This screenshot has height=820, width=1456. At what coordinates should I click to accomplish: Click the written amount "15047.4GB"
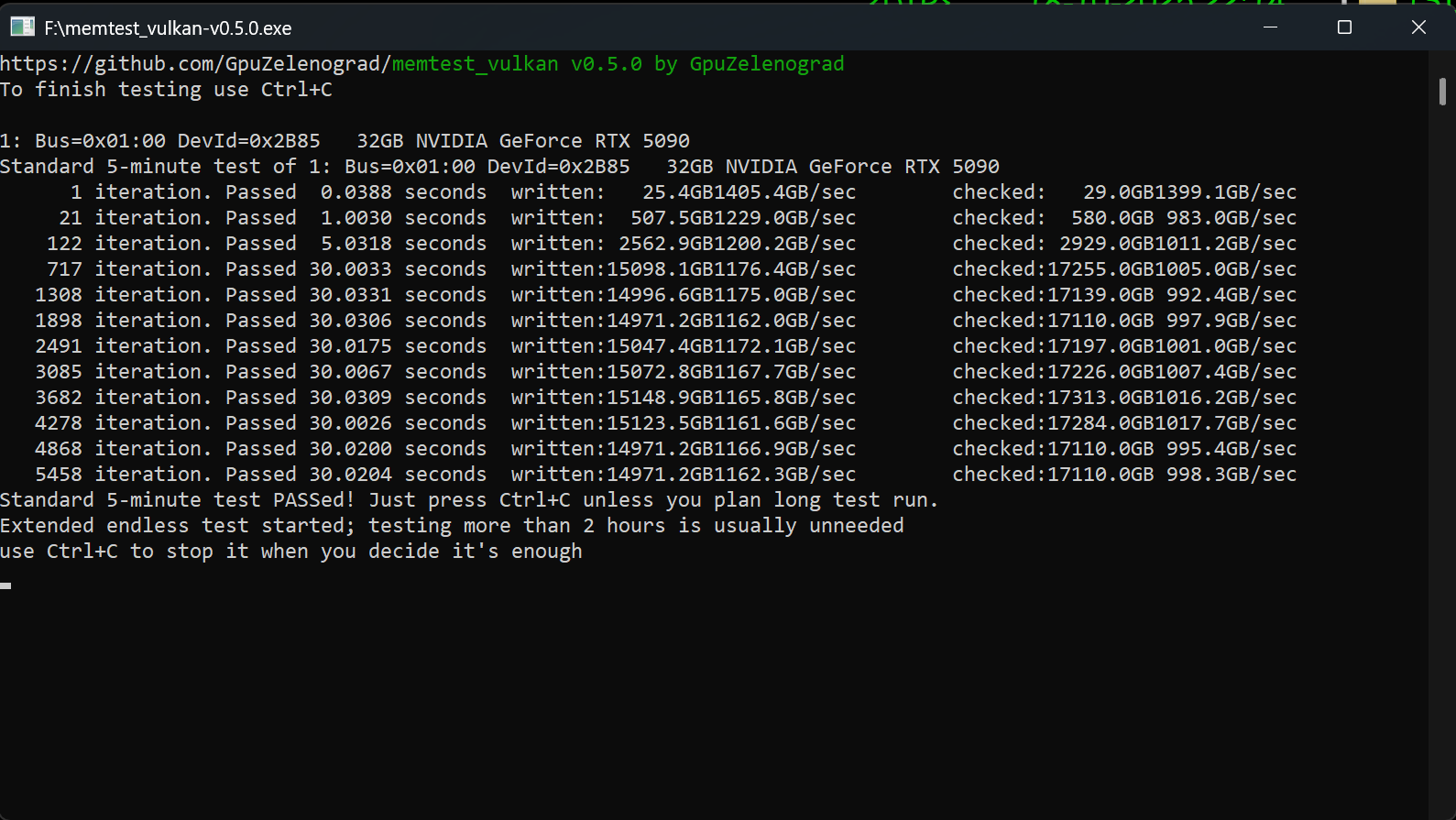pos(660,346)
